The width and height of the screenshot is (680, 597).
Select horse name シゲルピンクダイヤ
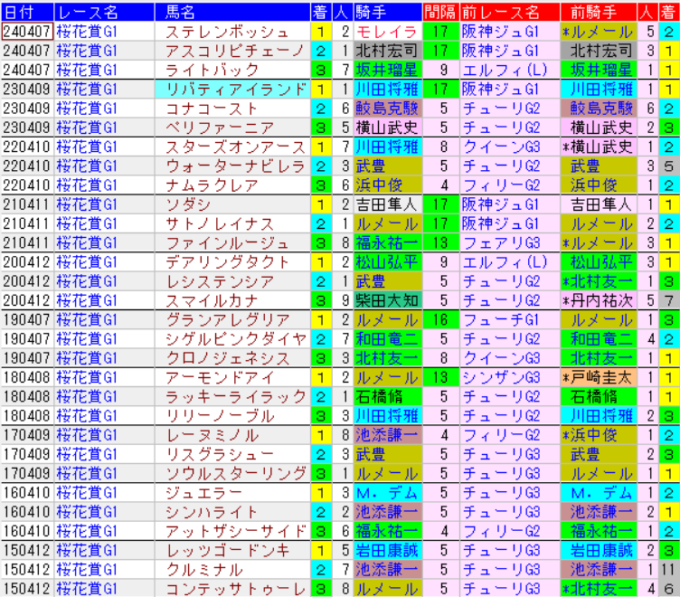coord(236,339)
